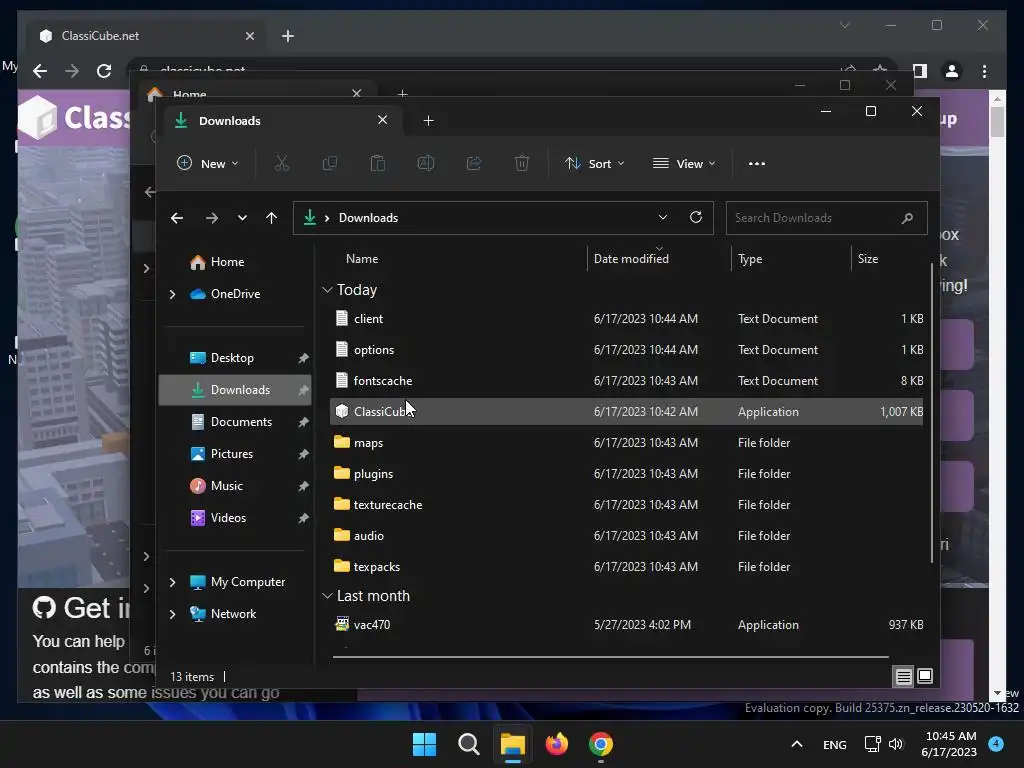Sort by Name column header
1024x768 pixels.
[x=362, y=259]
